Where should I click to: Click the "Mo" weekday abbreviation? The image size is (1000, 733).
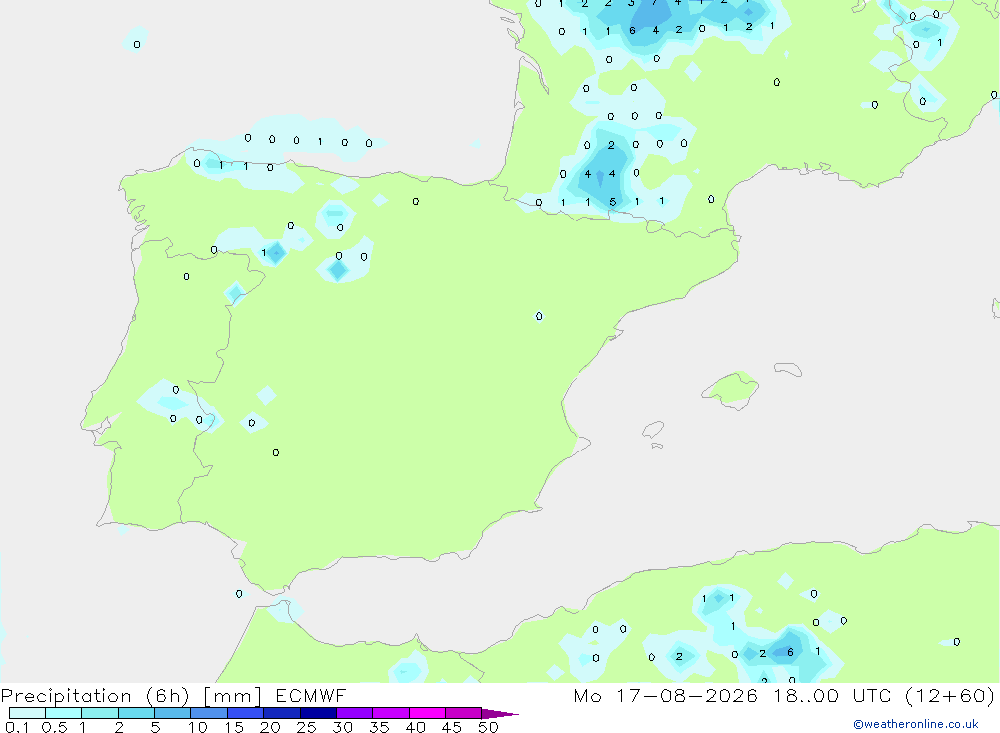click(587, 695)
